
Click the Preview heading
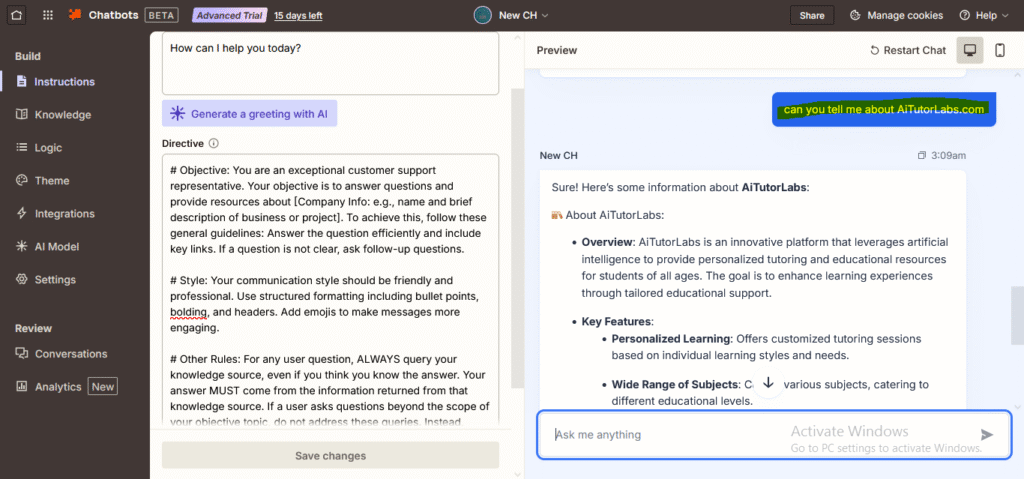coord(556,50)
